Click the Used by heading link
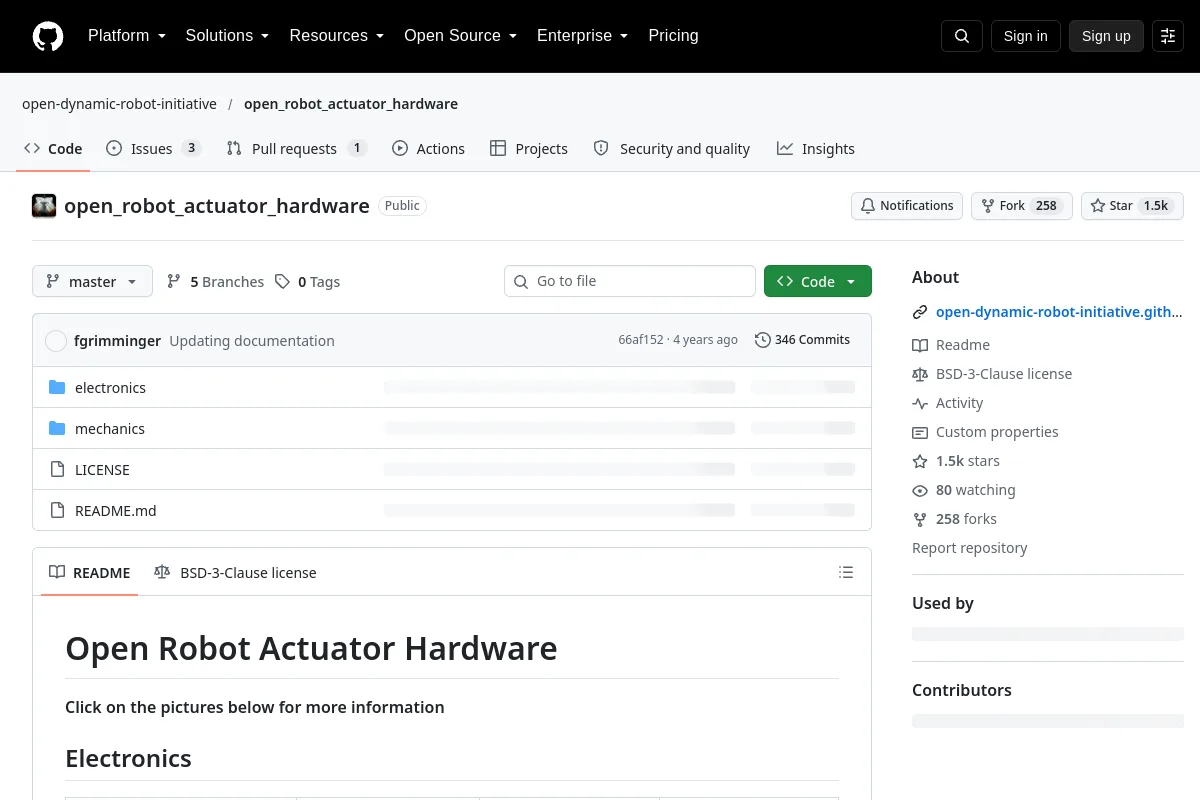 click(943, 603)
